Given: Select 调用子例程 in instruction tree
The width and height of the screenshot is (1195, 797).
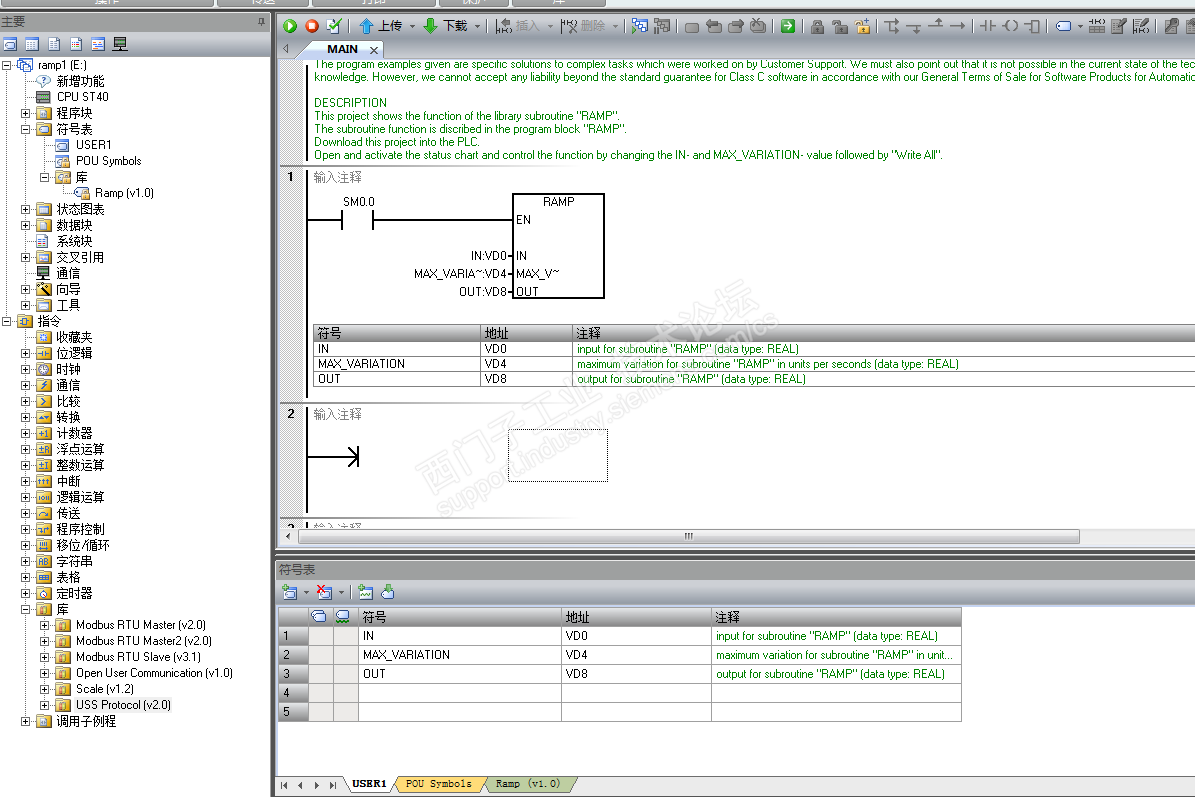Looking at the screenshot, I should click(85, 722).
